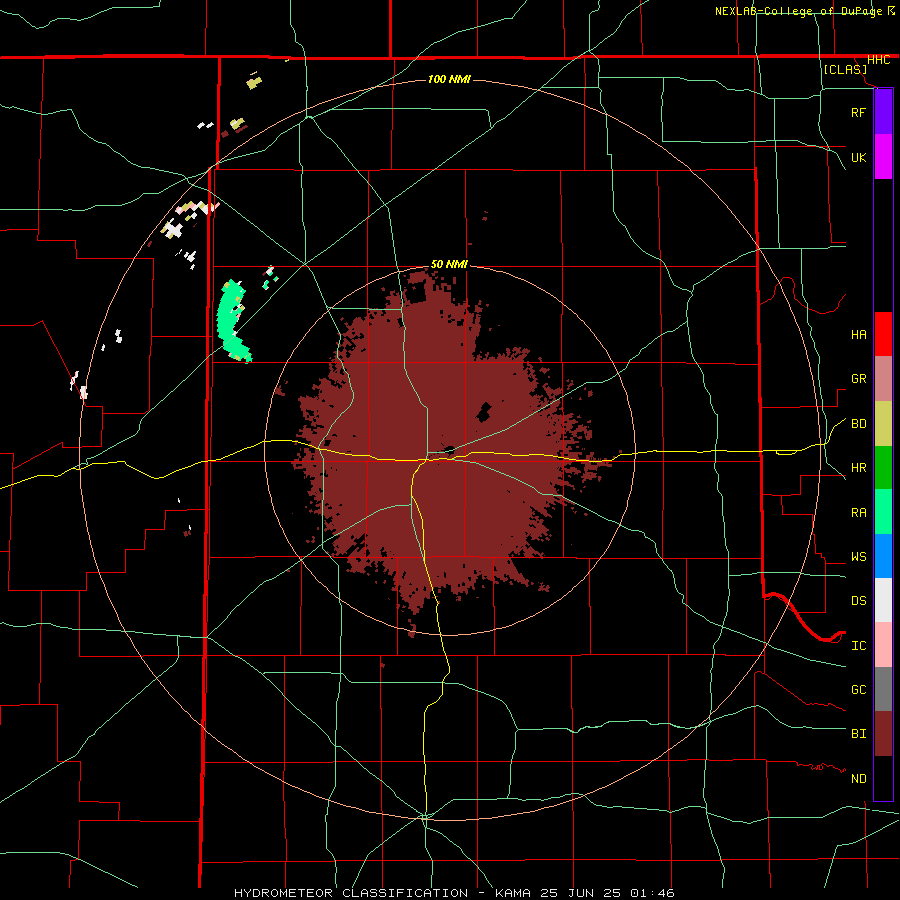Image resolution: width=900 pixels, height=900 pixels.
Task: Click the IC legend label
Action: click(x=858, y=645)
